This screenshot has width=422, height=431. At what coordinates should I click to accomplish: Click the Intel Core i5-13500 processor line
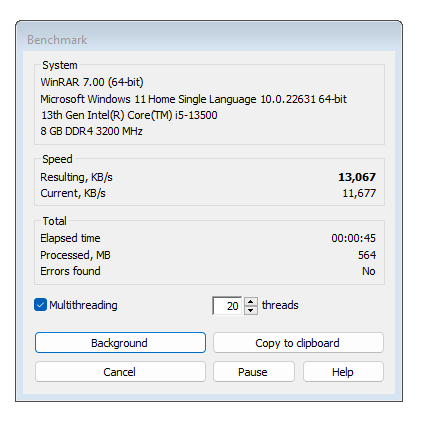(129, 115)
